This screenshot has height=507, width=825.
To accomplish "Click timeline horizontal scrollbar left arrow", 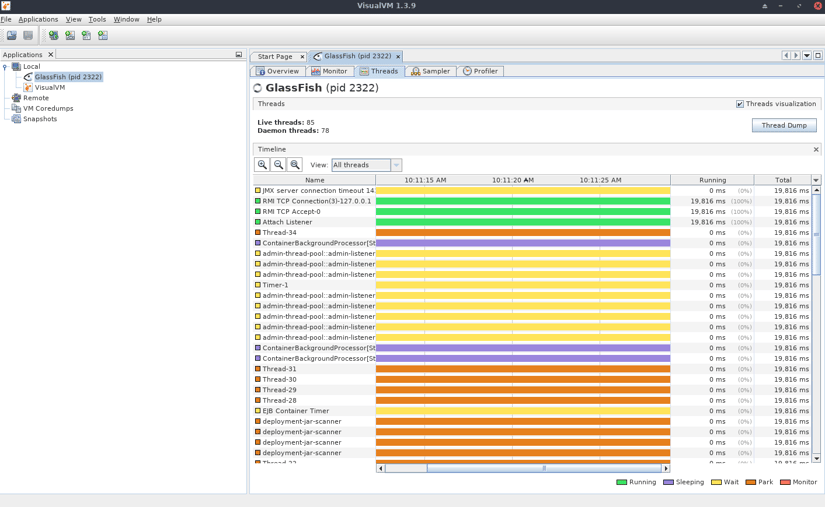I will click(380, 468).
